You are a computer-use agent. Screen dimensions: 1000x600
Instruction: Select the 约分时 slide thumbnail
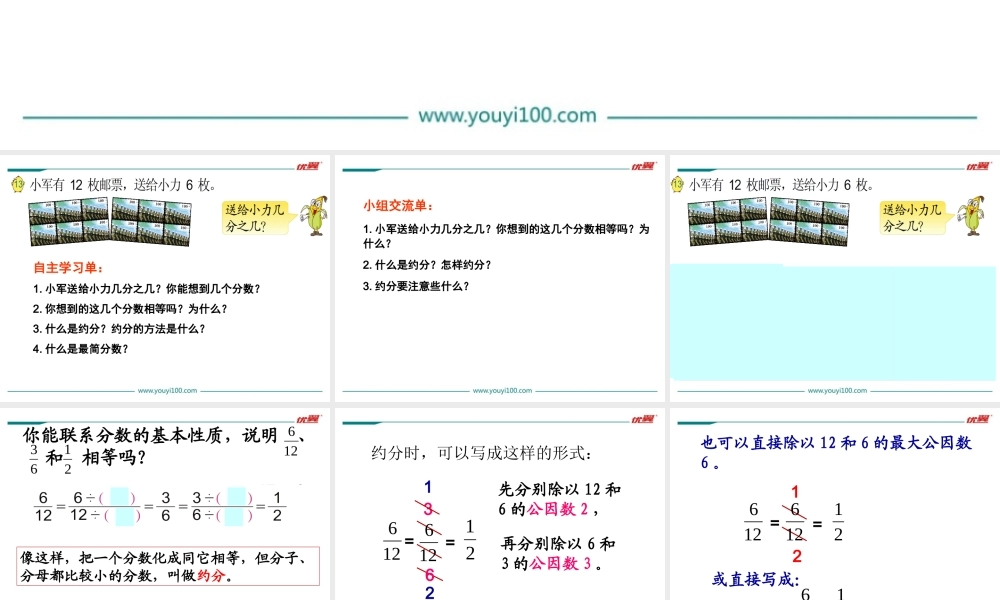tap(500, 504)
